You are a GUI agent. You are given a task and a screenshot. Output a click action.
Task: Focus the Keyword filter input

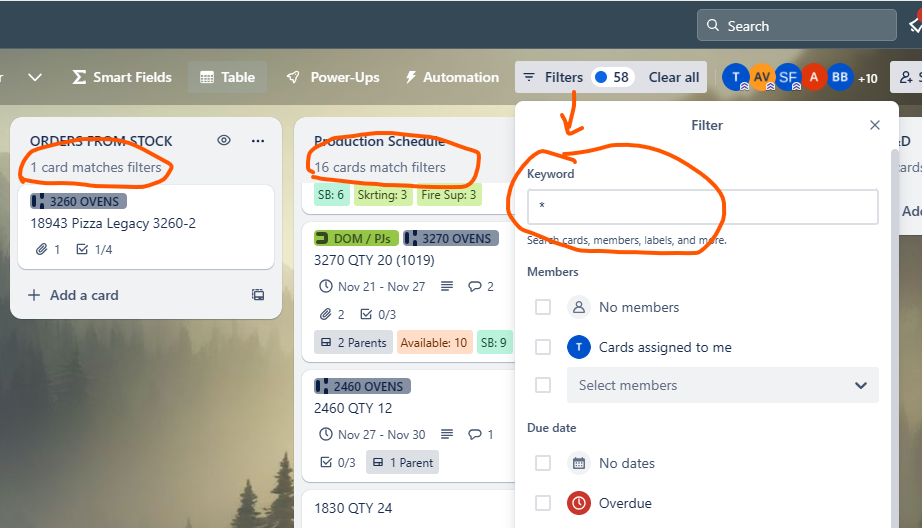click(x=702, y=206)
